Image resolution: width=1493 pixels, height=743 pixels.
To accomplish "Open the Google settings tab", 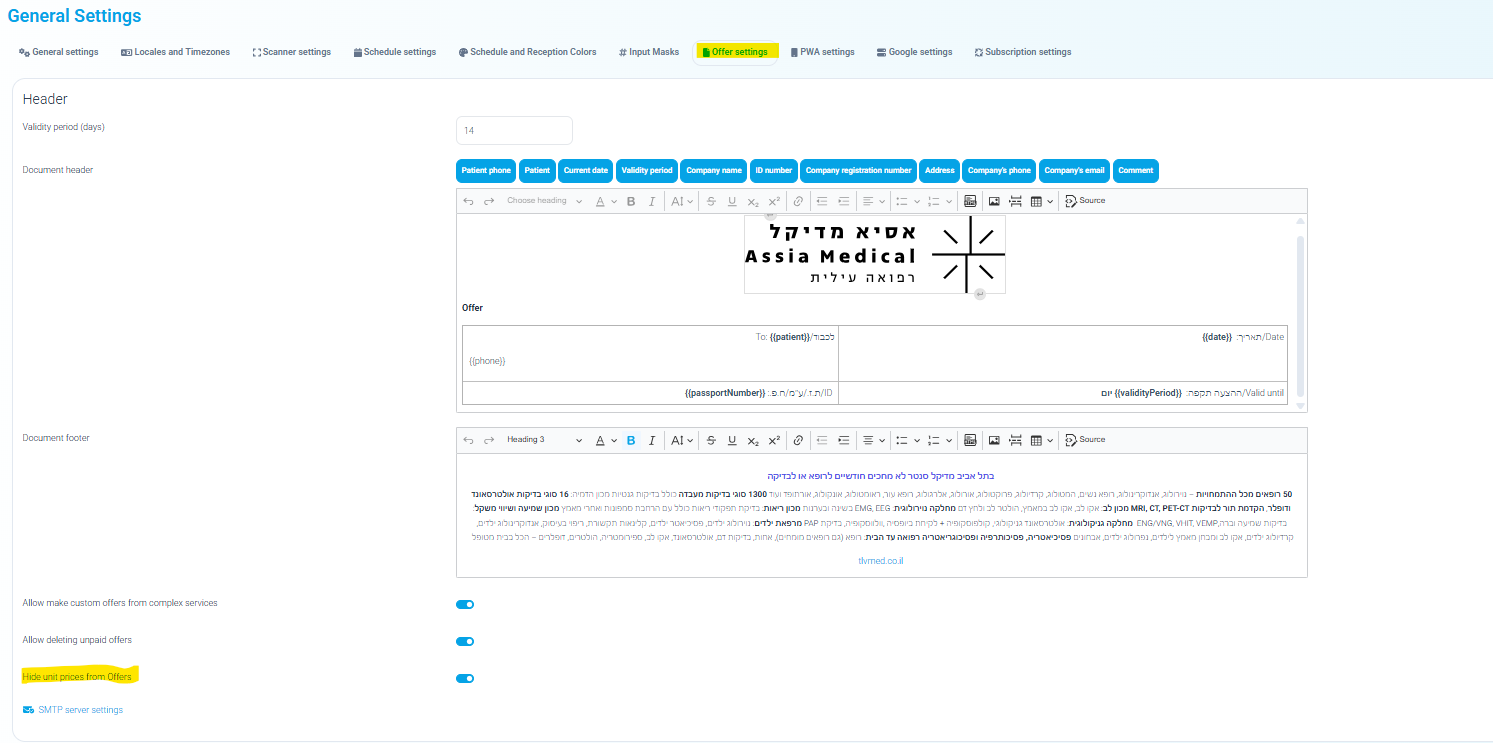I will click(914, 52).
